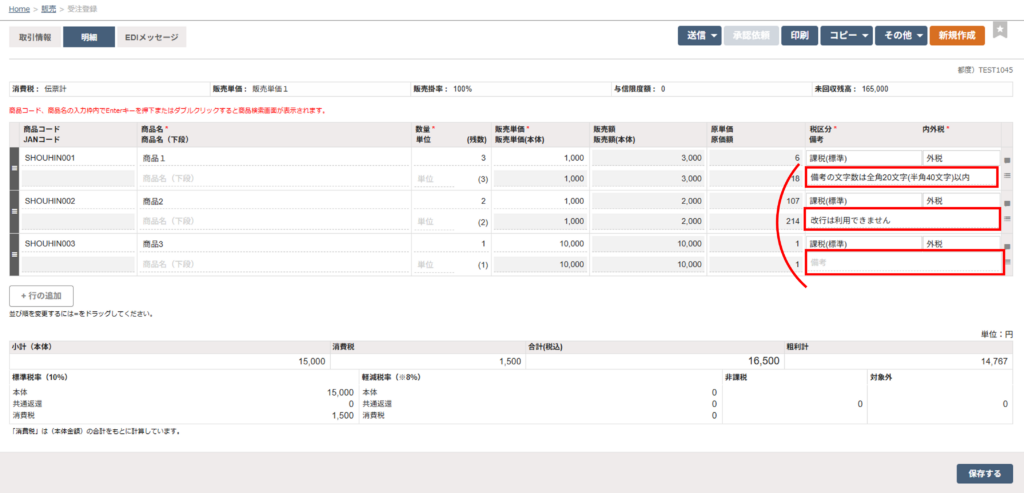Open the 税区分 selector for 商品1
Screen dimensions: 1024x493
pos(862,158)
